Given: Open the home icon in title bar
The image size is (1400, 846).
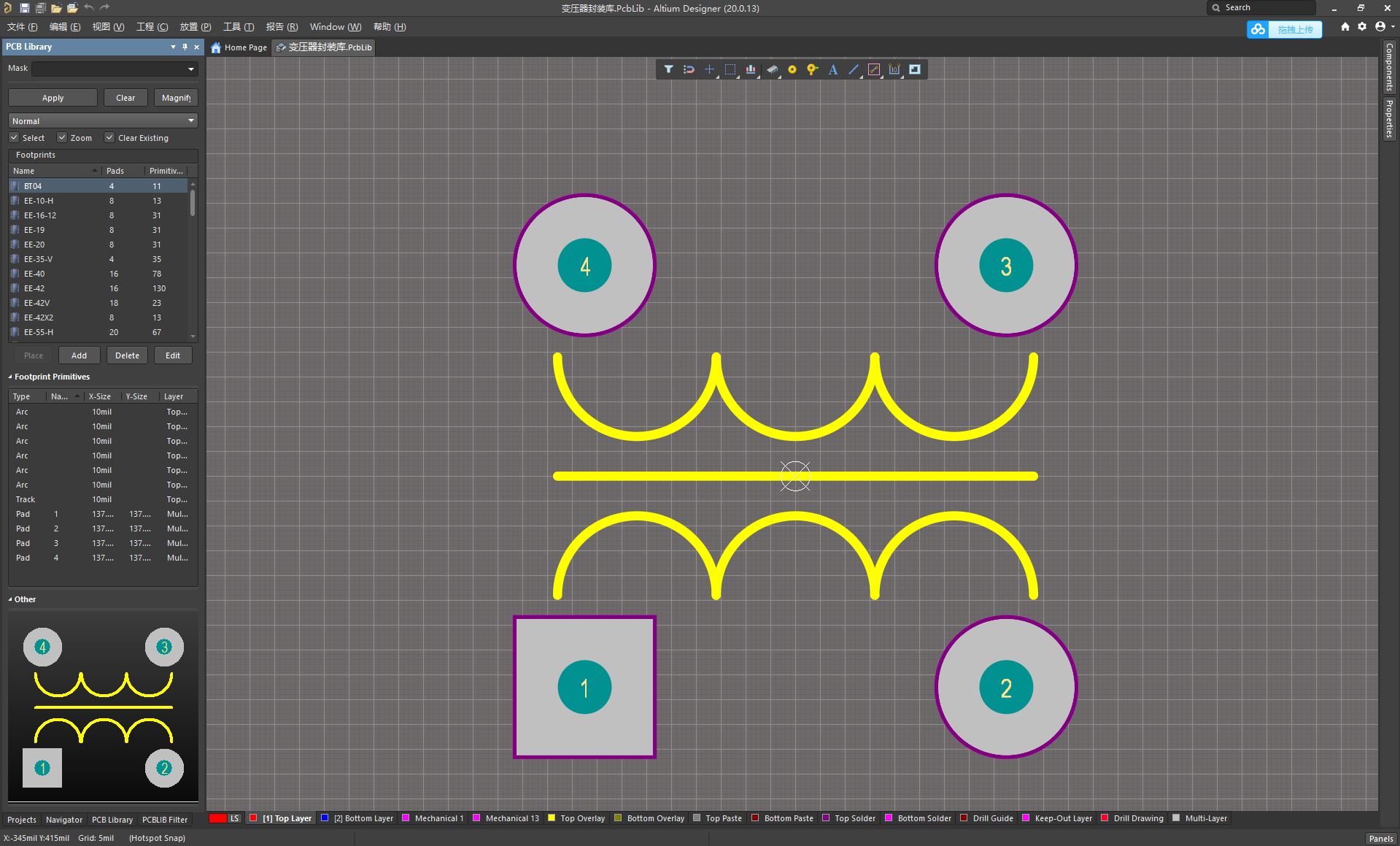Looking at the screenshot, I should coord(1345,27).
